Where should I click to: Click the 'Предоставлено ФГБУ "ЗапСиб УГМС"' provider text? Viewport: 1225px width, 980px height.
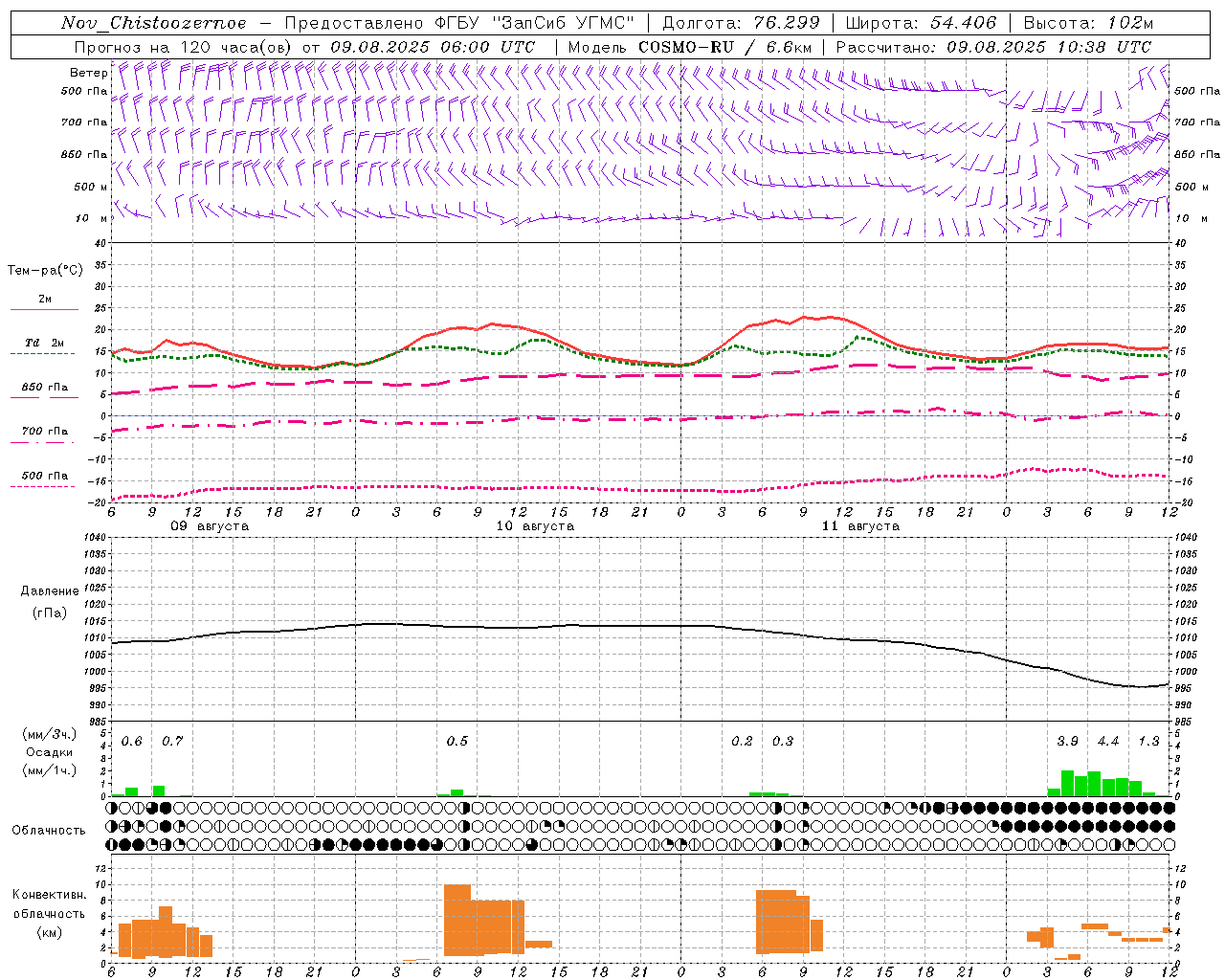click(459, 23)
